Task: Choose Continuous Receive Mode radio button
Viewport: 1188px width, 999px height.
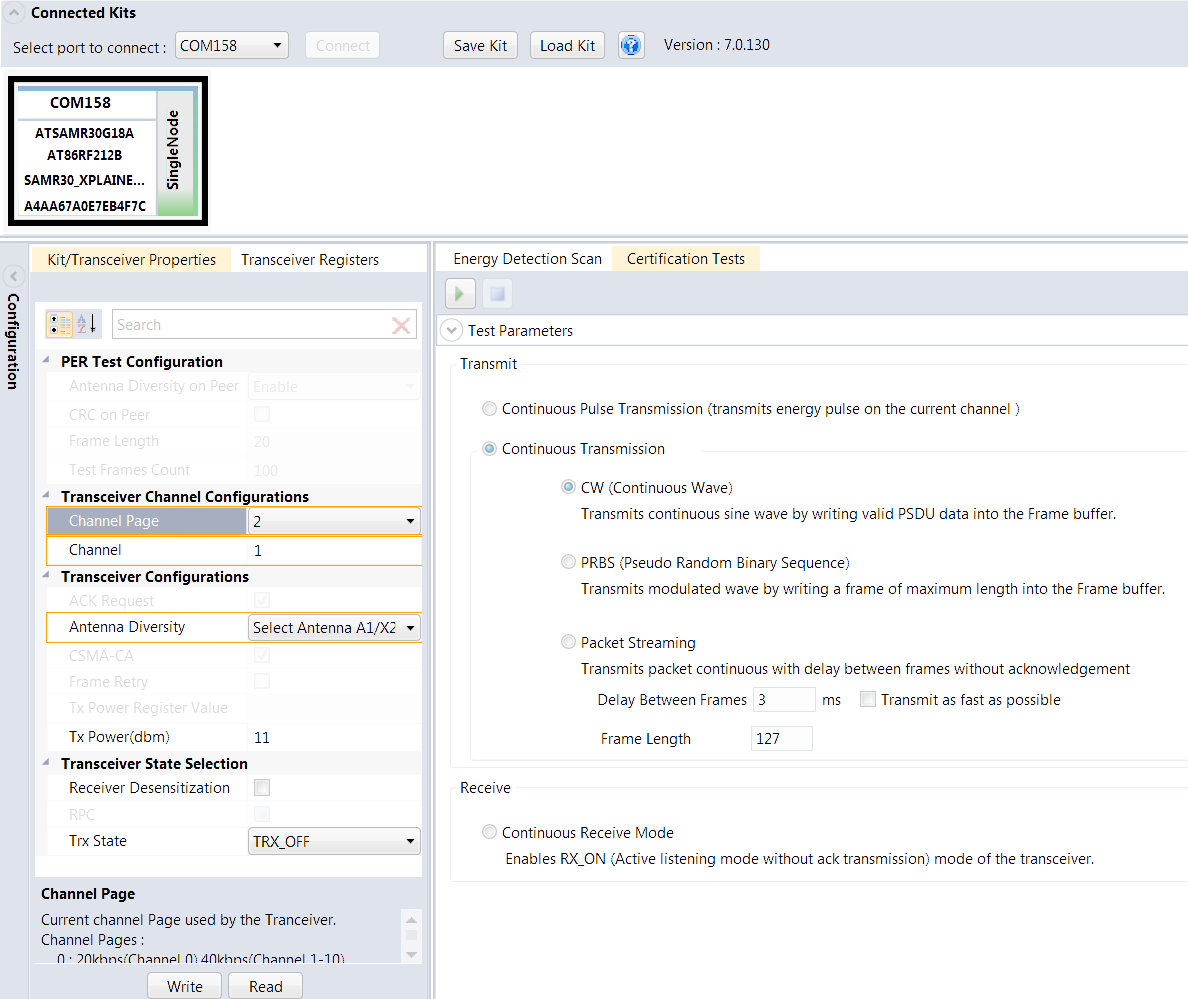Action: [489, 832]
